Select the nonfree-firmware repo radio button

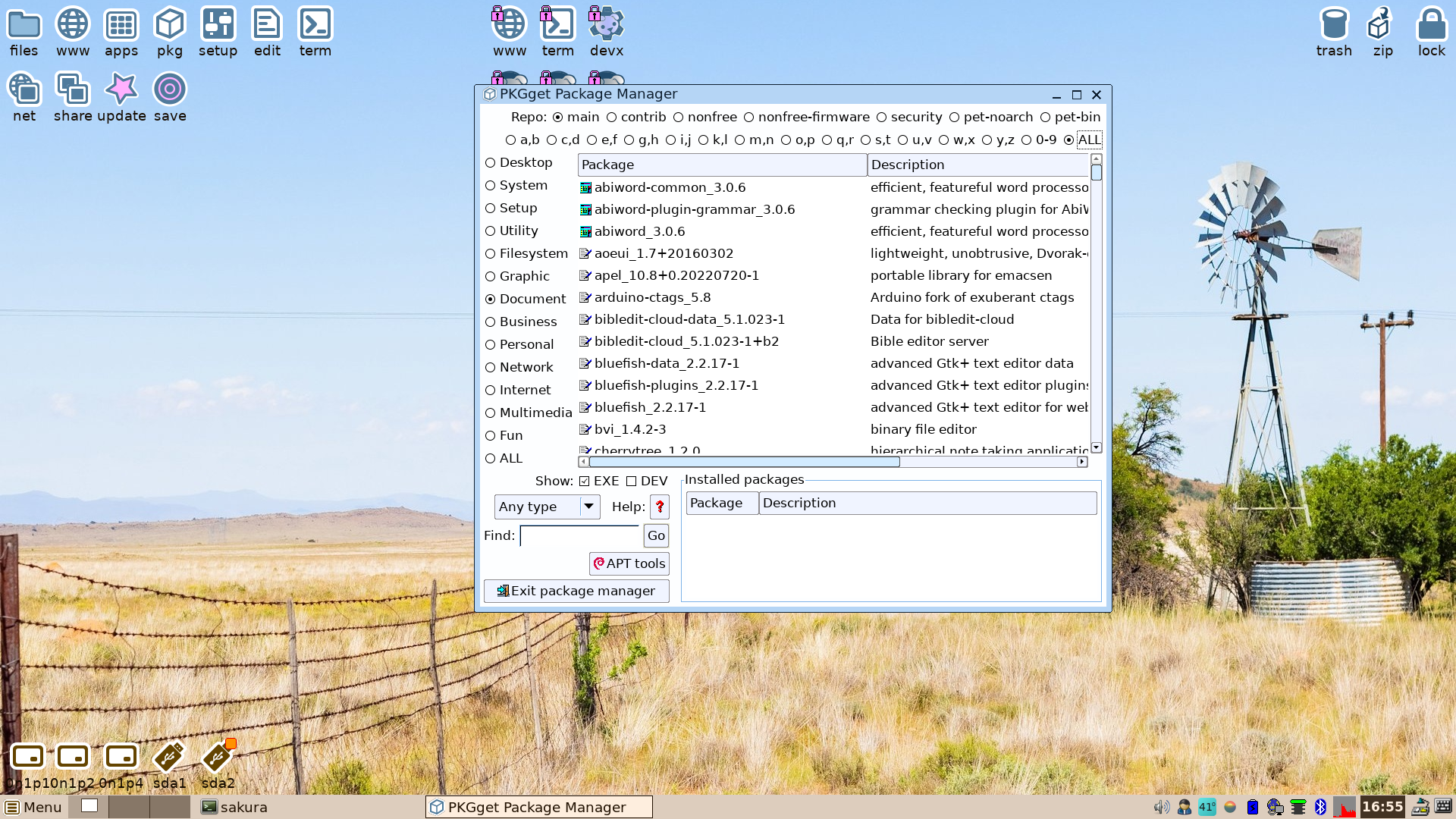(748, 118)
